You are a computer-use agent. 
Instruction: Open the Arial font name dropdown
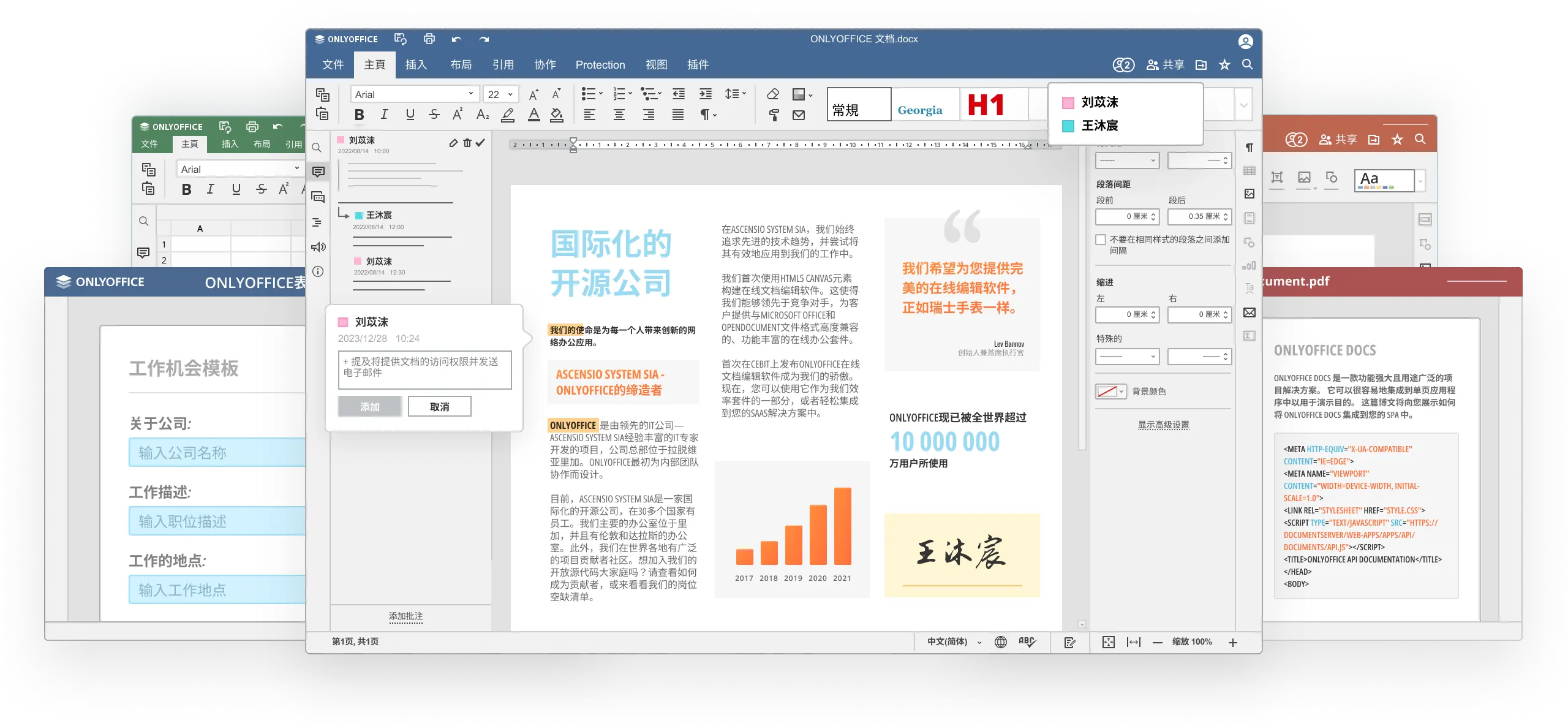[470, 94]
